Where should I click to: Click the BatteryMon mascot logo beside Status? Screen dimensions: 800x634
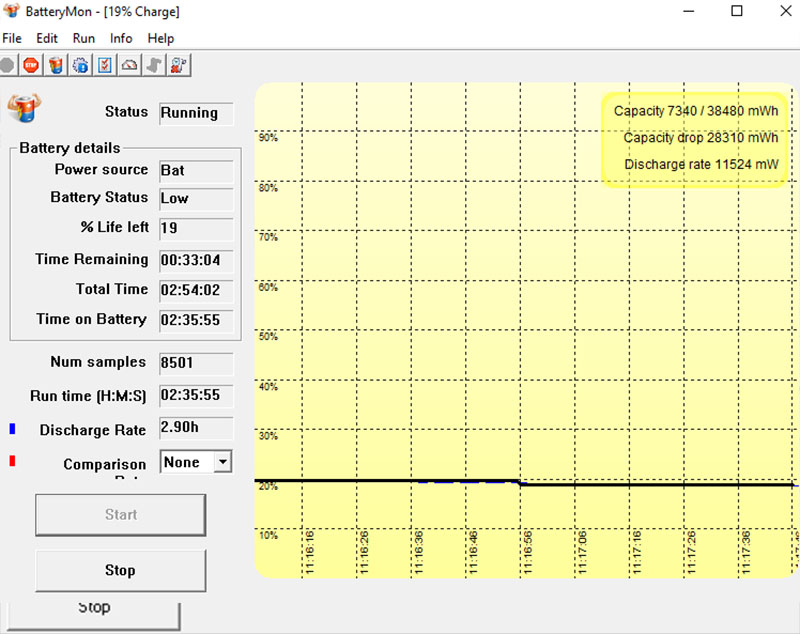(24, 108)
